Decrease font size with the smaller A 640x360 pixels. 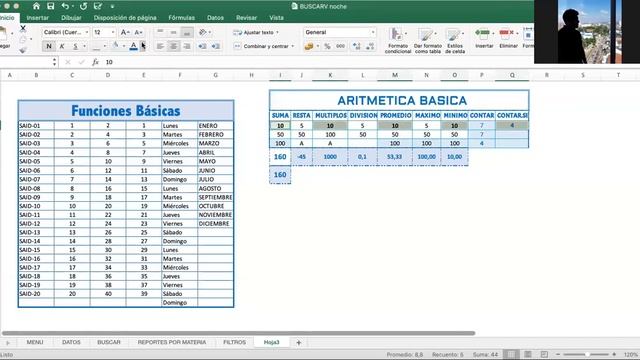click(x=138, y=32)
